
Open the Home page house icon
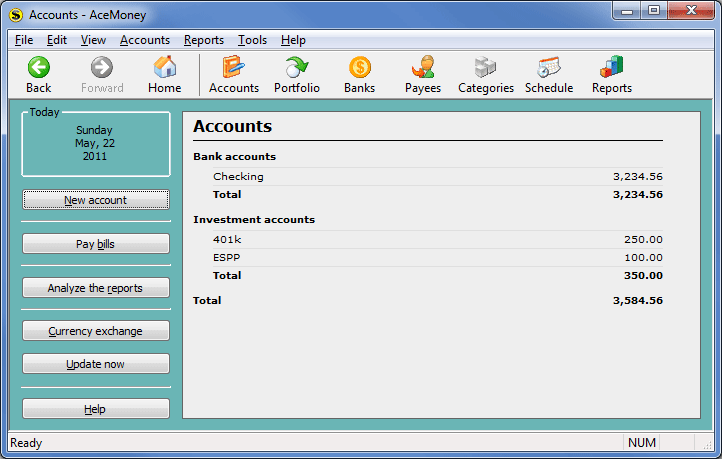tap(164, 67)
